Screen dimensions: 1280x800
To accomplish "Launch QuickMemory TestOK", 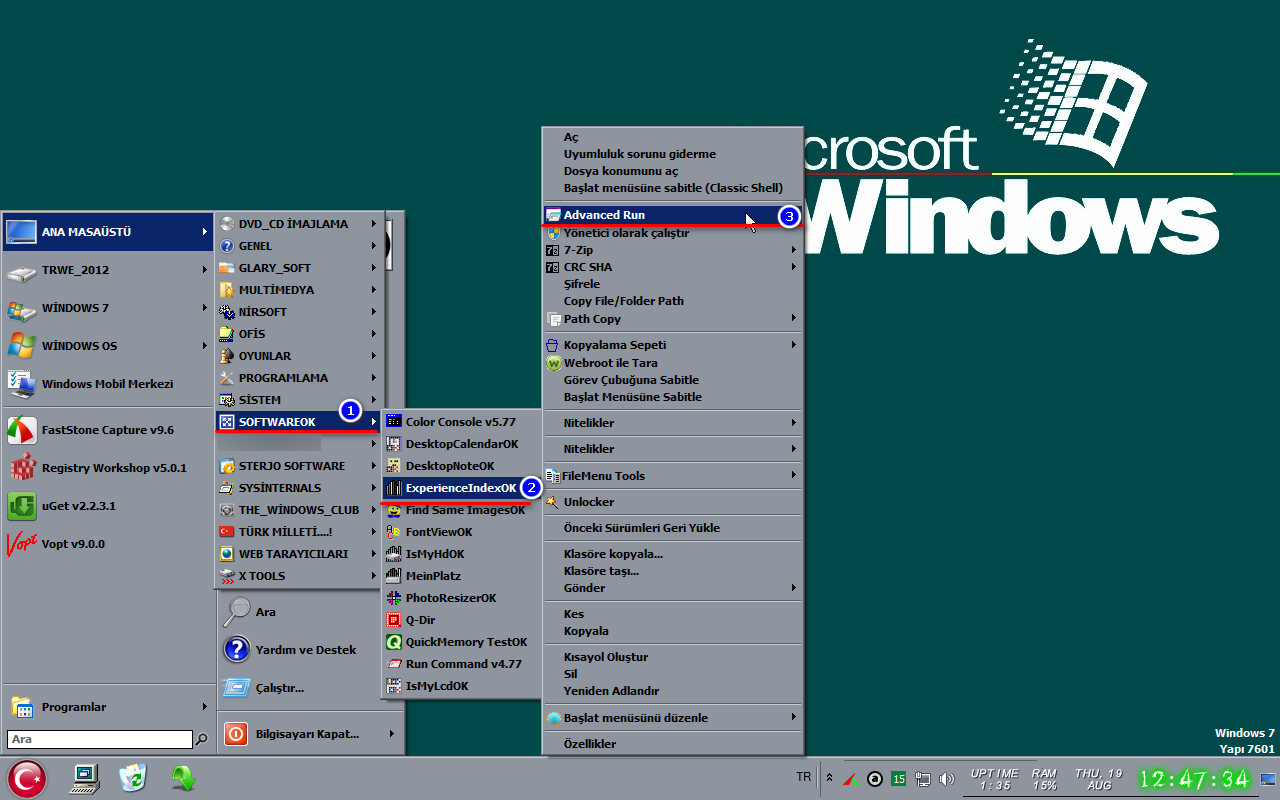I will tap(462, 642).
